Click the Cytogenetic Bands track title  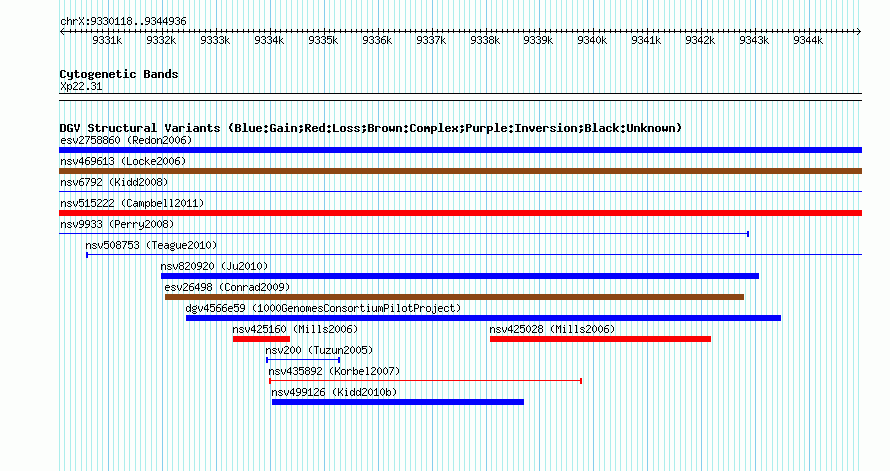(119, 74)
